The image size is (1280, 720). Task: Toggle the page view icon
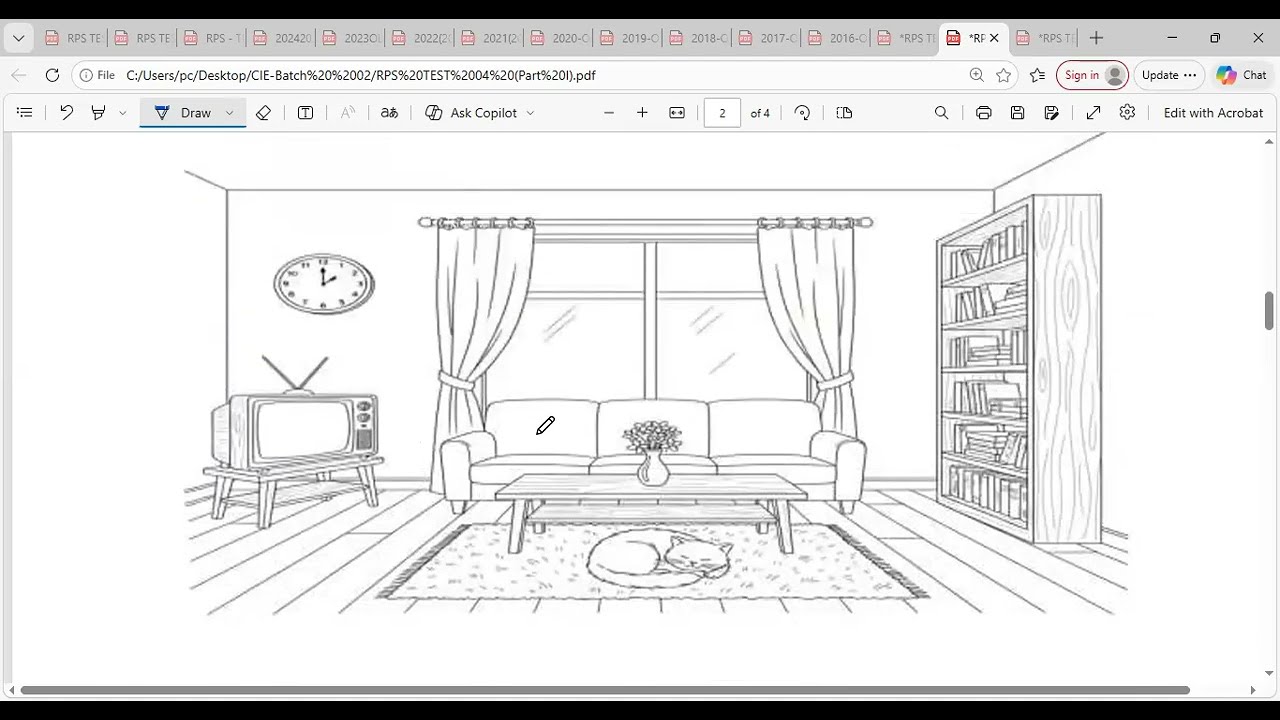[x=844, y=113]
